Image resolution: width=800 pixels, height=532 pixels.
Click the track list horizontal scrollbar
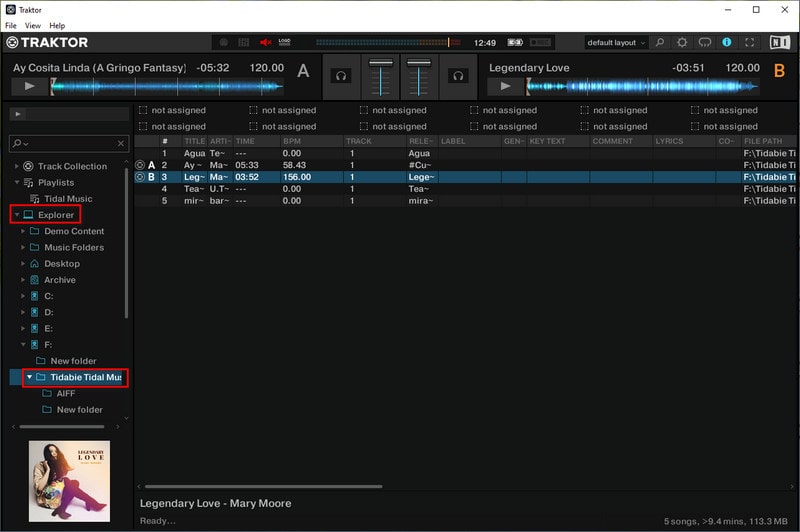pos(263,487)
